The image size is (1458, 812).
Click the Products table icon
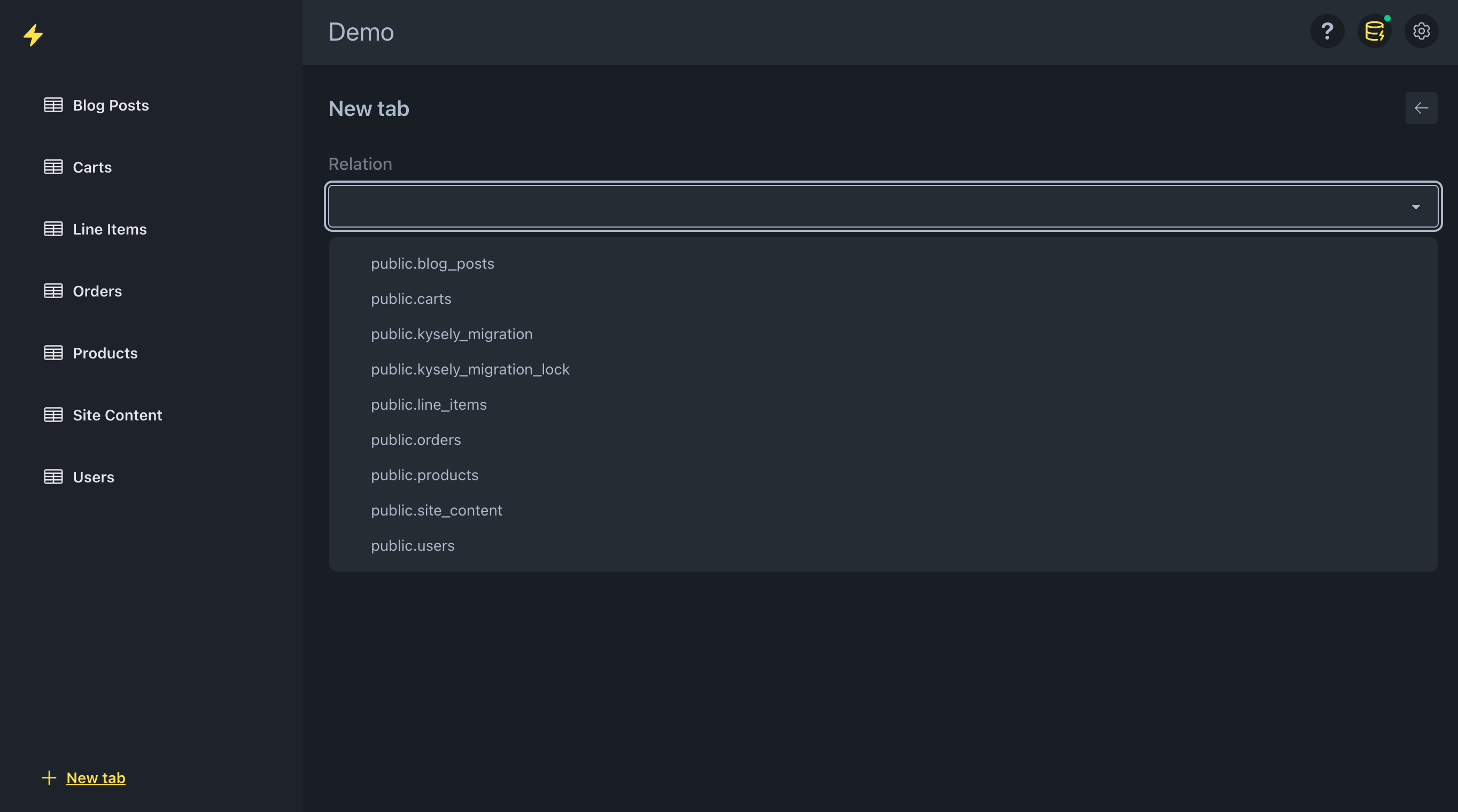[53, 353]
